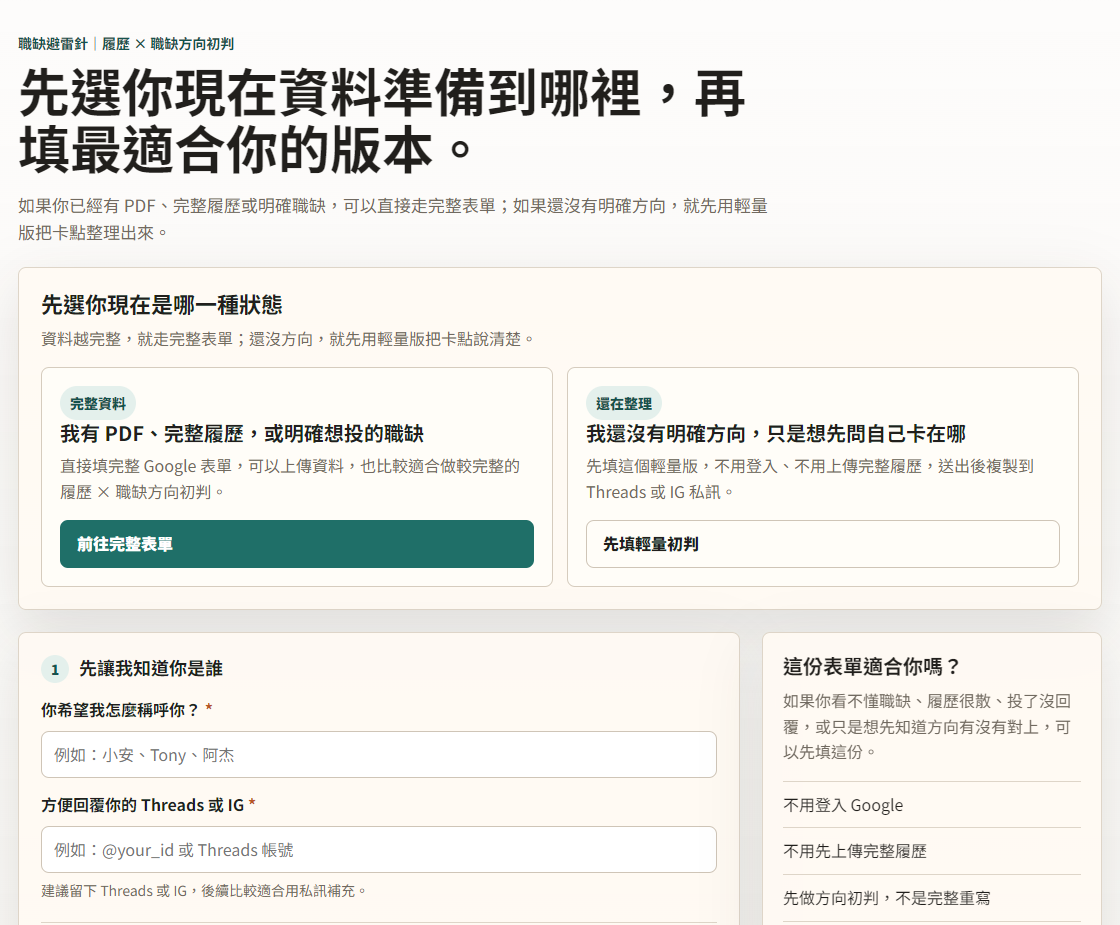Click the hint 建議留下 Threads 或 IG，後續比較適合用私訊補充
This screenshot has height=925, width=1120.
[x=204, y=891]
